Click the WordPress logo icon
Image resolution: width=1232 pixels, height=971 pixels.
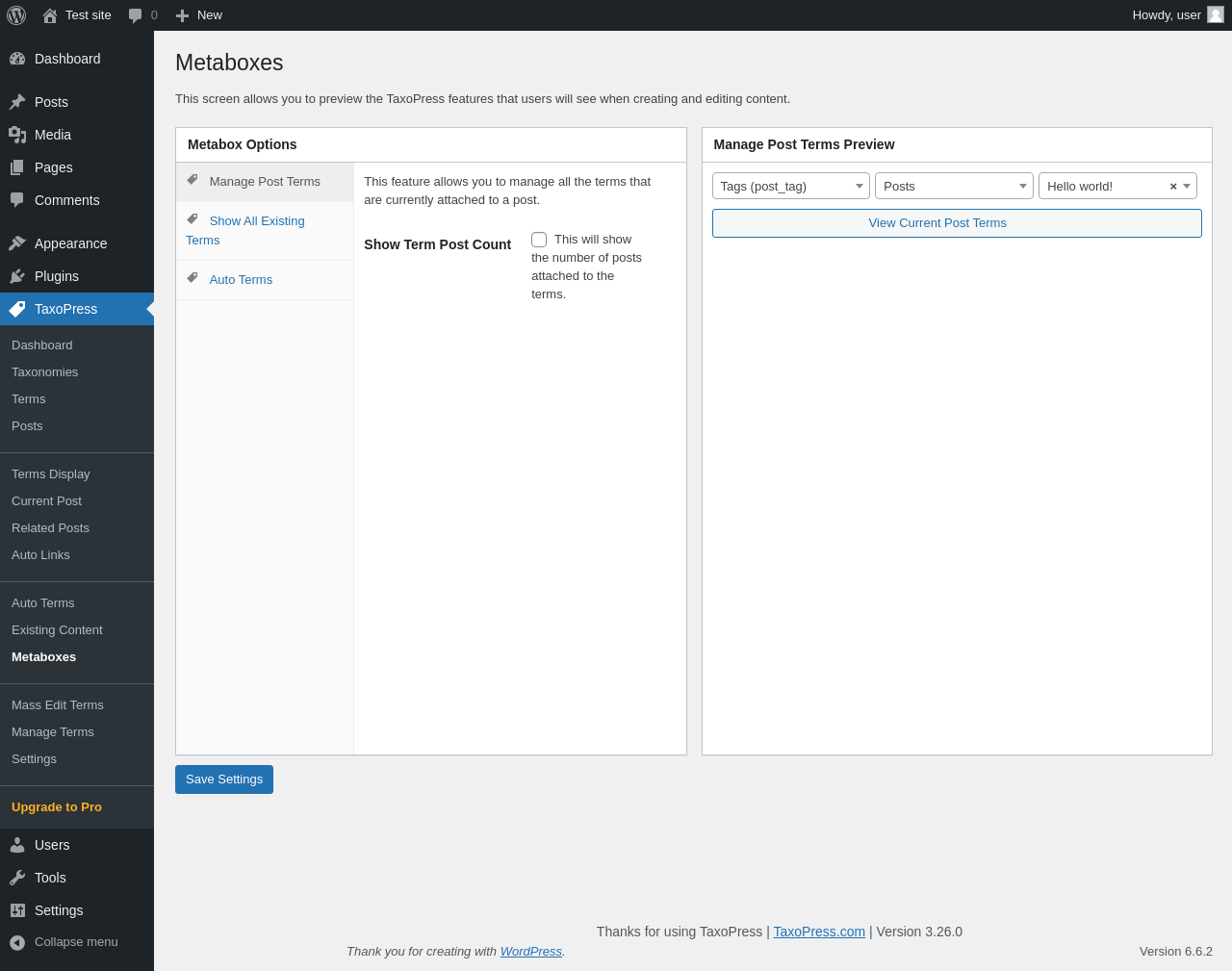click(16, 15)
